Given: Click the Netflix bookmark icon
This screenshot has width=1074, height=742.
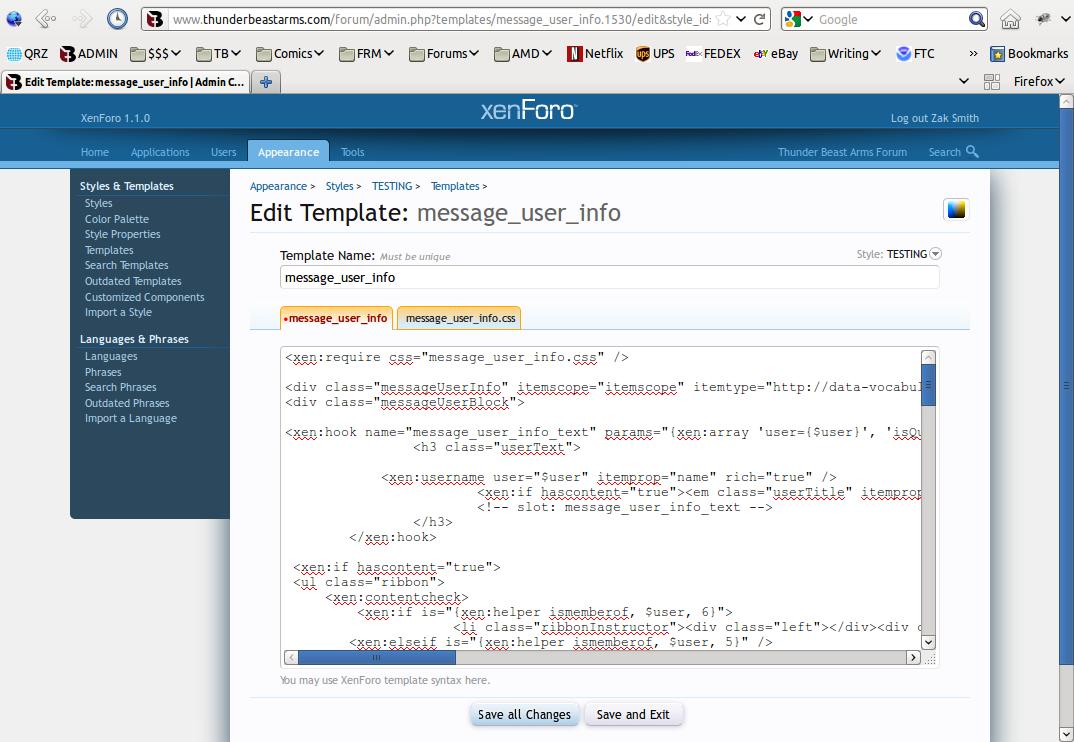Looking at the screenshot, I should click(575, 54).
